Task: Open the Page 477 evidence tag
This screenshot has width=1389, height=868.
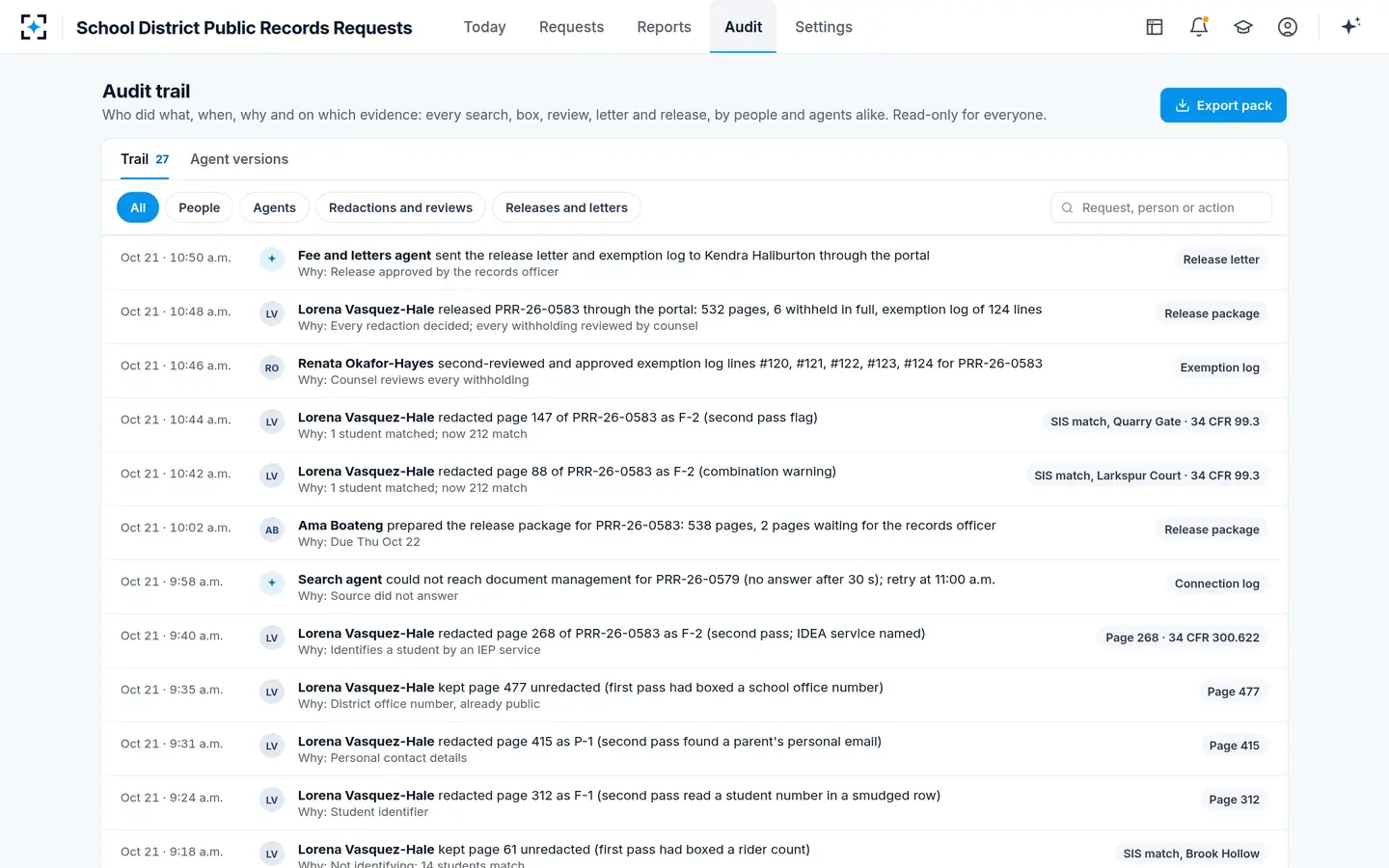Action: pos(1234,692)
